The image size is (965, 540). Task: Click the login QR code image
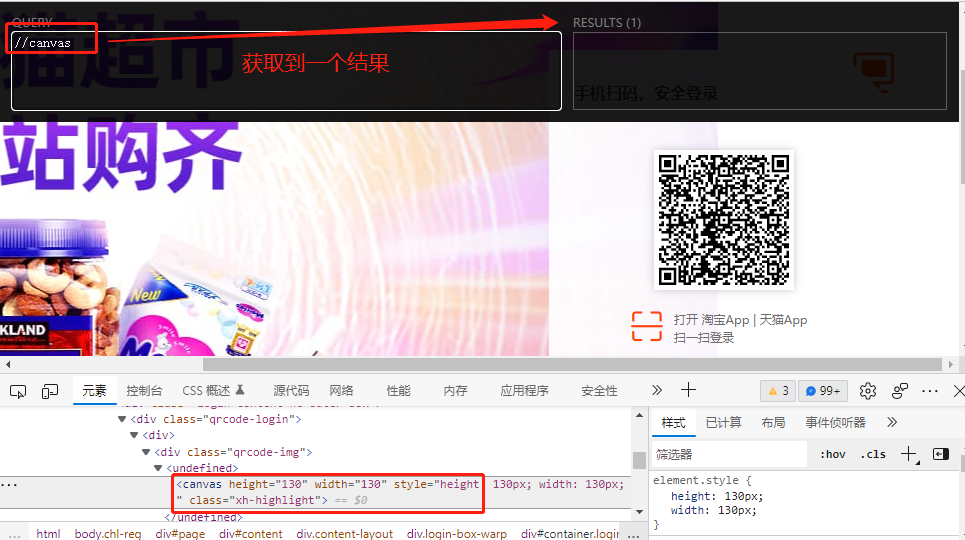coord(724,220)
